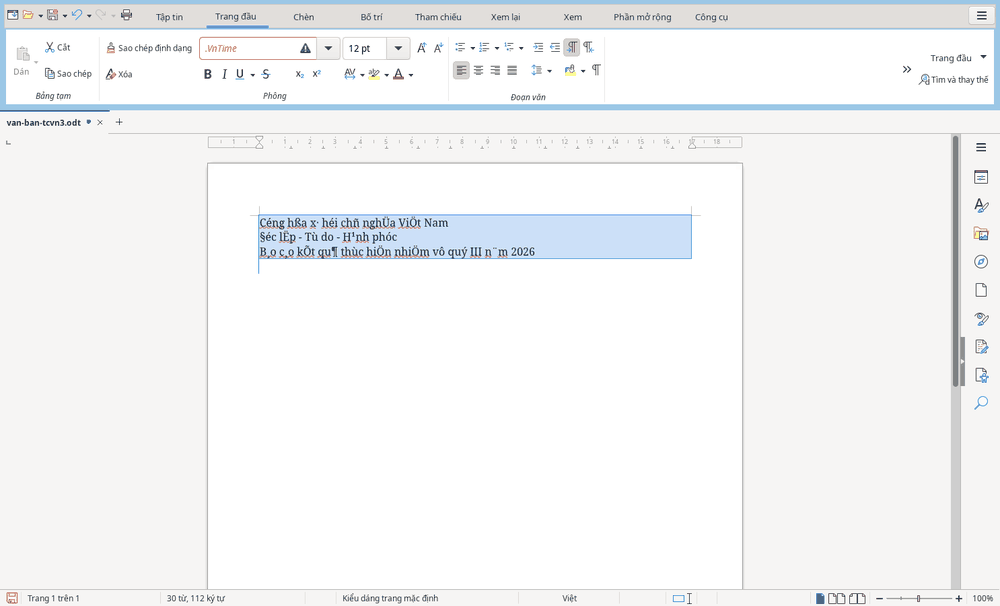This screenshot has height=606, width=1000.
Task: Open the Properties panel in sidebar
Action: pyautogui.click(x=981, y=177)
